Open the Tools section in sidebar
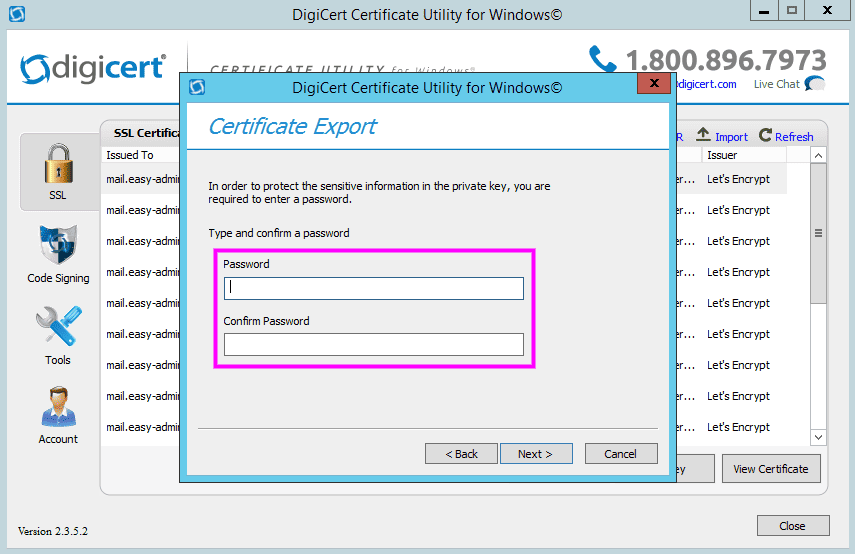The height and width of the screenshot is (554, 855). 58,335
